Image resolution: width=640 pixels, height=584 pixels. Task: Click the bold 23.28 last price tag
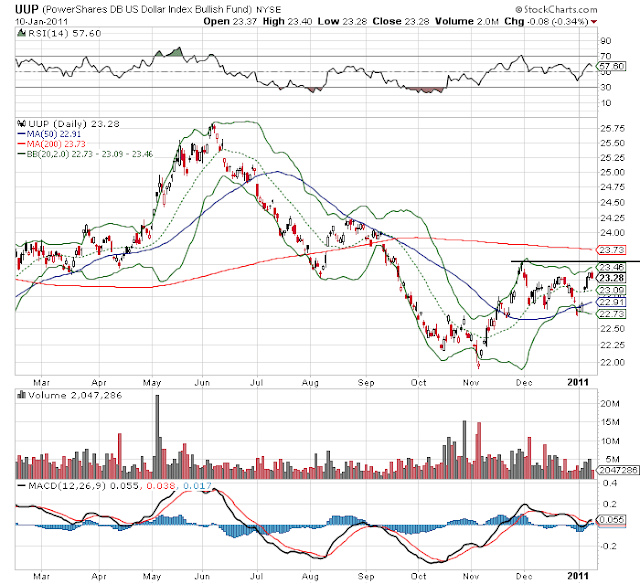click(612, 278)
